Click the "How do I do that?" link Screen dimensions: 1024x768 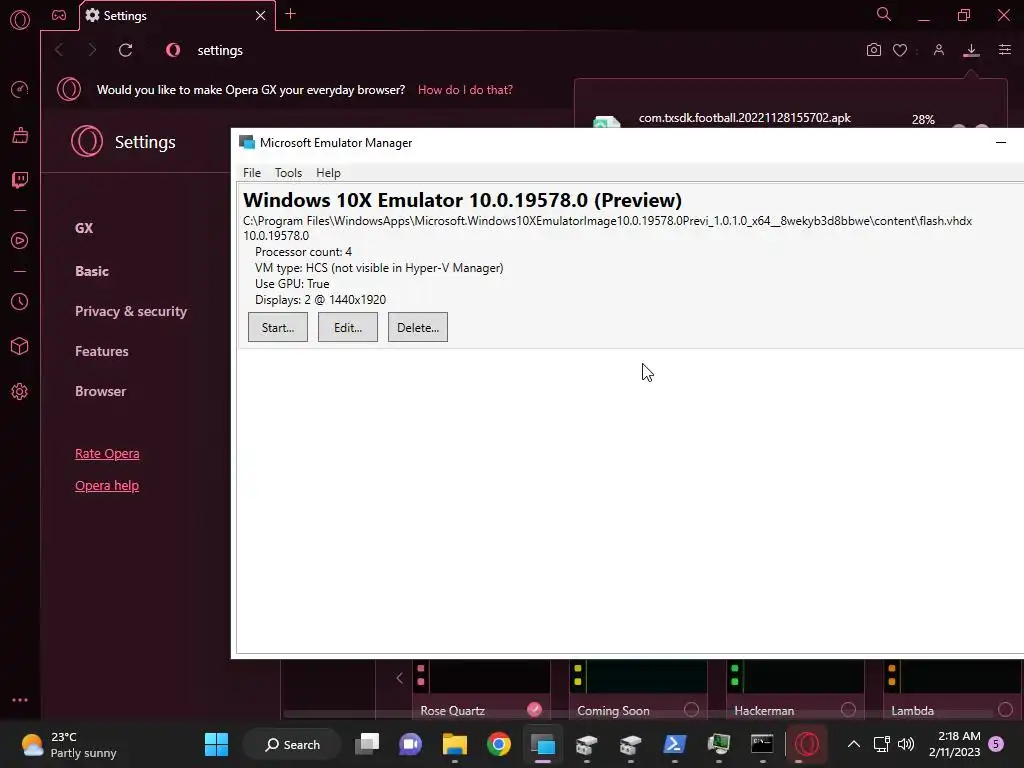pyautogui.click(x=465, y=89)
